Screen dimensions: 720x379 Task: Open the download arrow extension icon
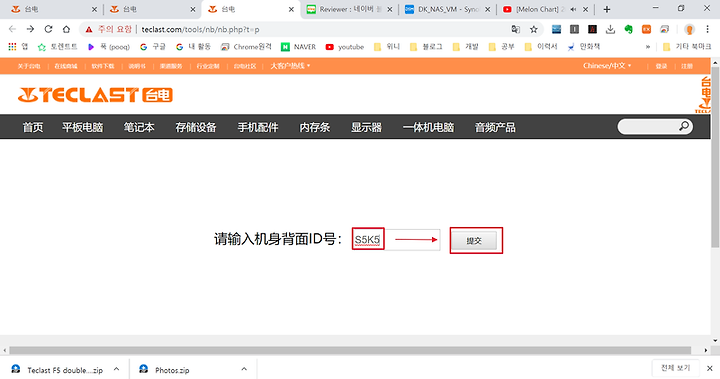(x=610, y=29)
